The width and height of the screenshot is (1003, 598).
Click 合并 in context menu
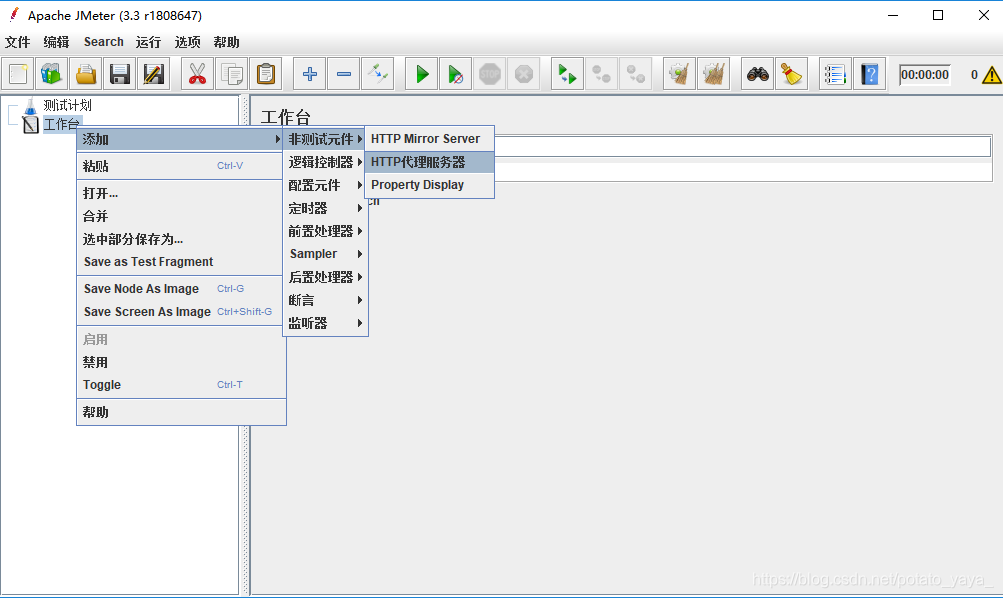point(180,216)
